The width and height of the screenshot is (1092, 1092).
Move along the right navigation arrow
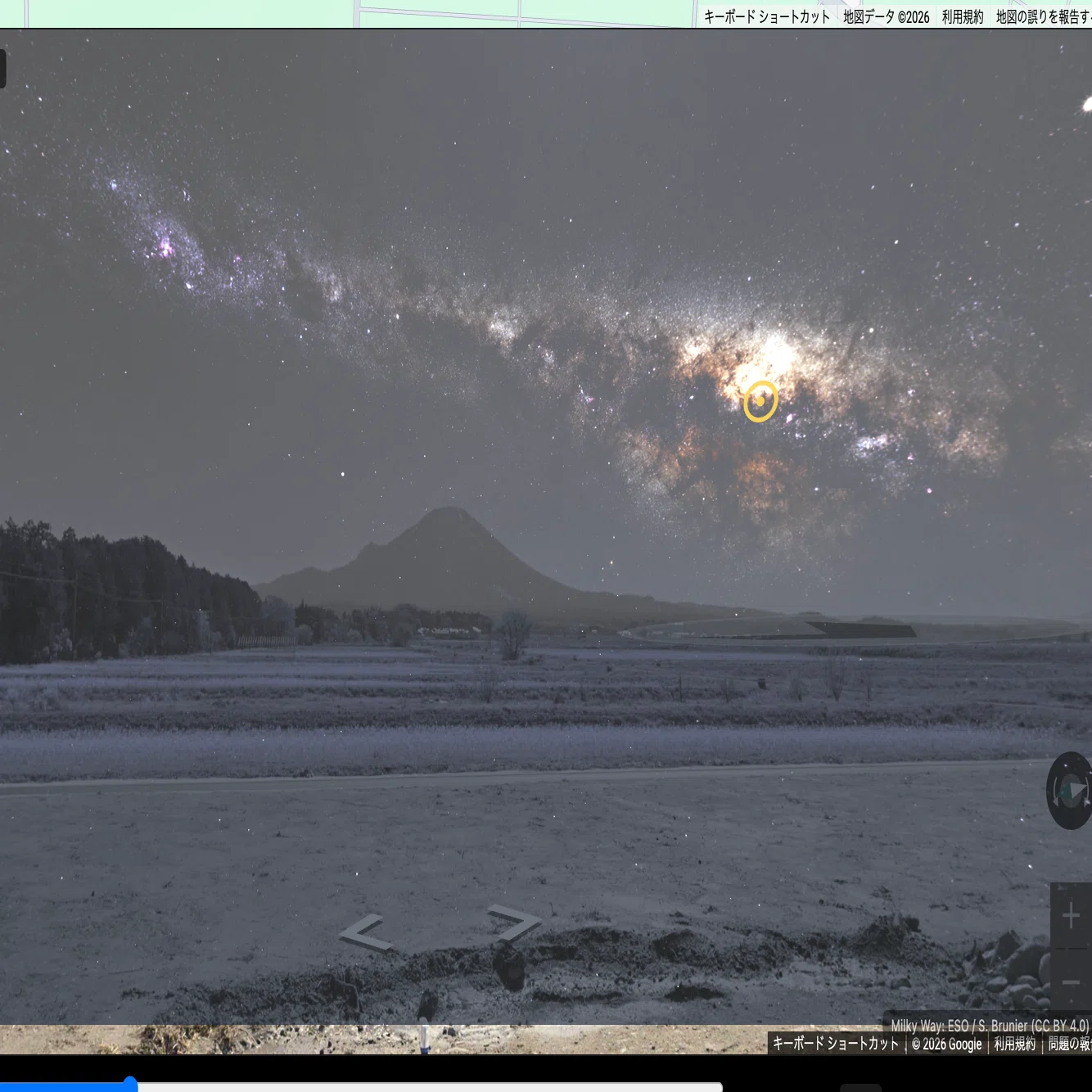(x=514, y=923)
